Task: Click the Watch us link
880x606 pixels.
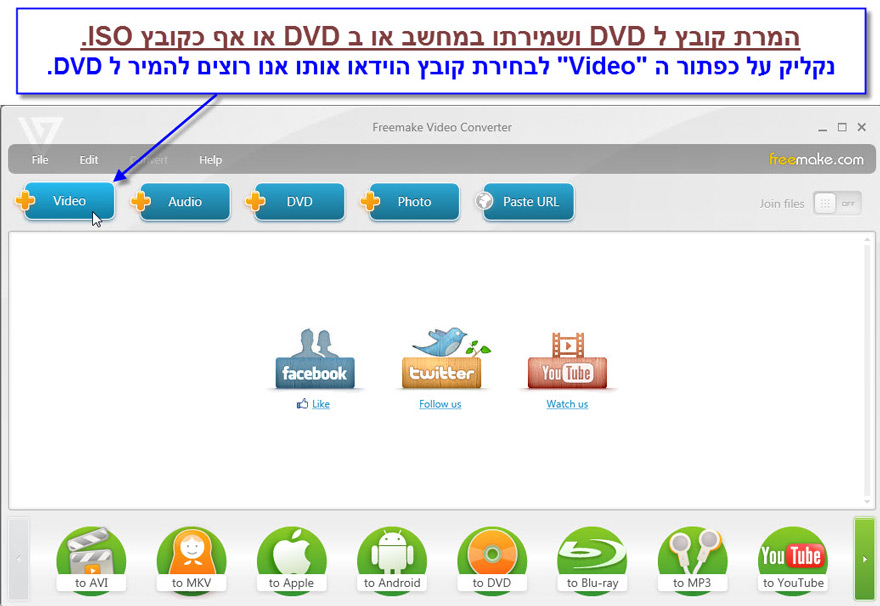Action: 567,404
